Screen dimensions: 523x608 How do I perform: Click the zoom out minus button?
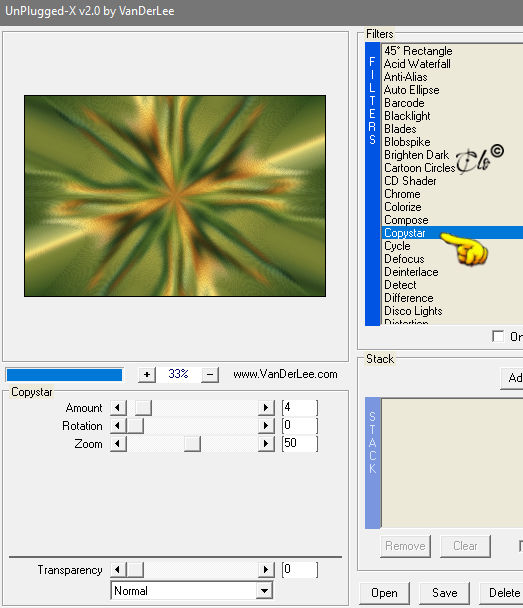click(210, 374)
